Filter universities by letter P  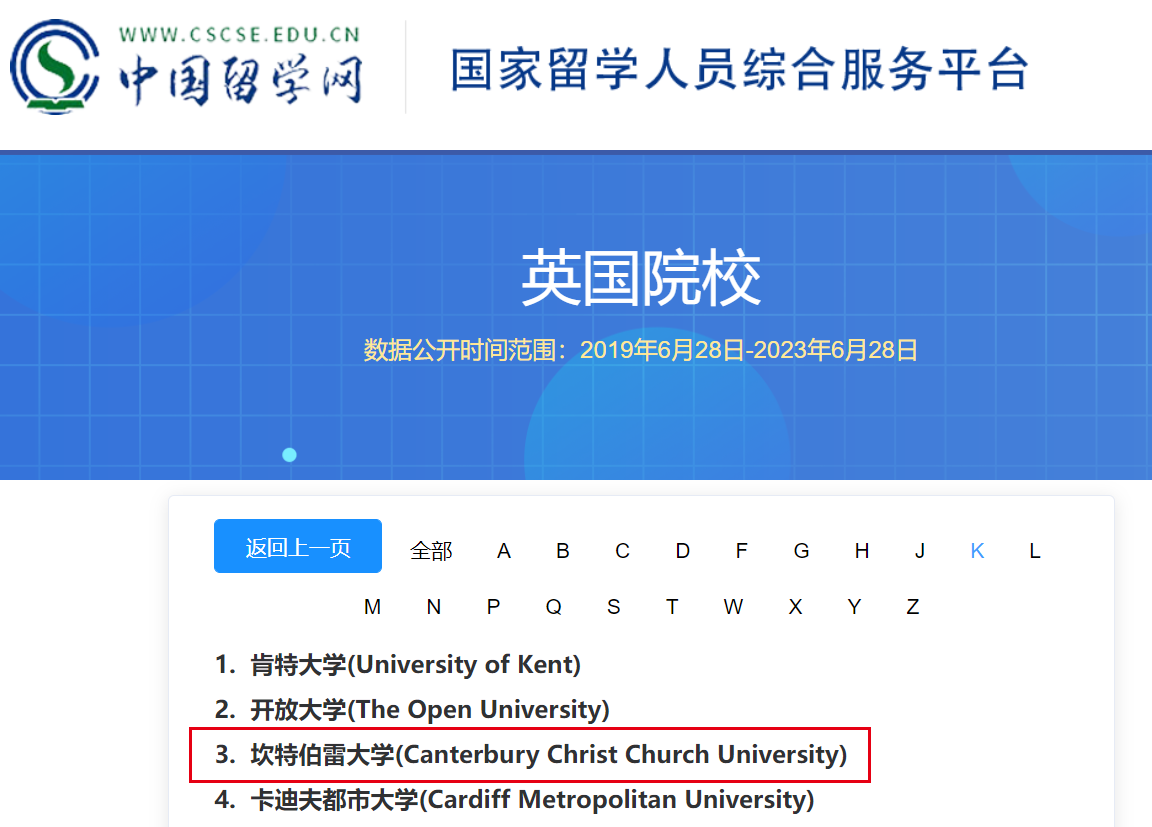pos(493,607)
